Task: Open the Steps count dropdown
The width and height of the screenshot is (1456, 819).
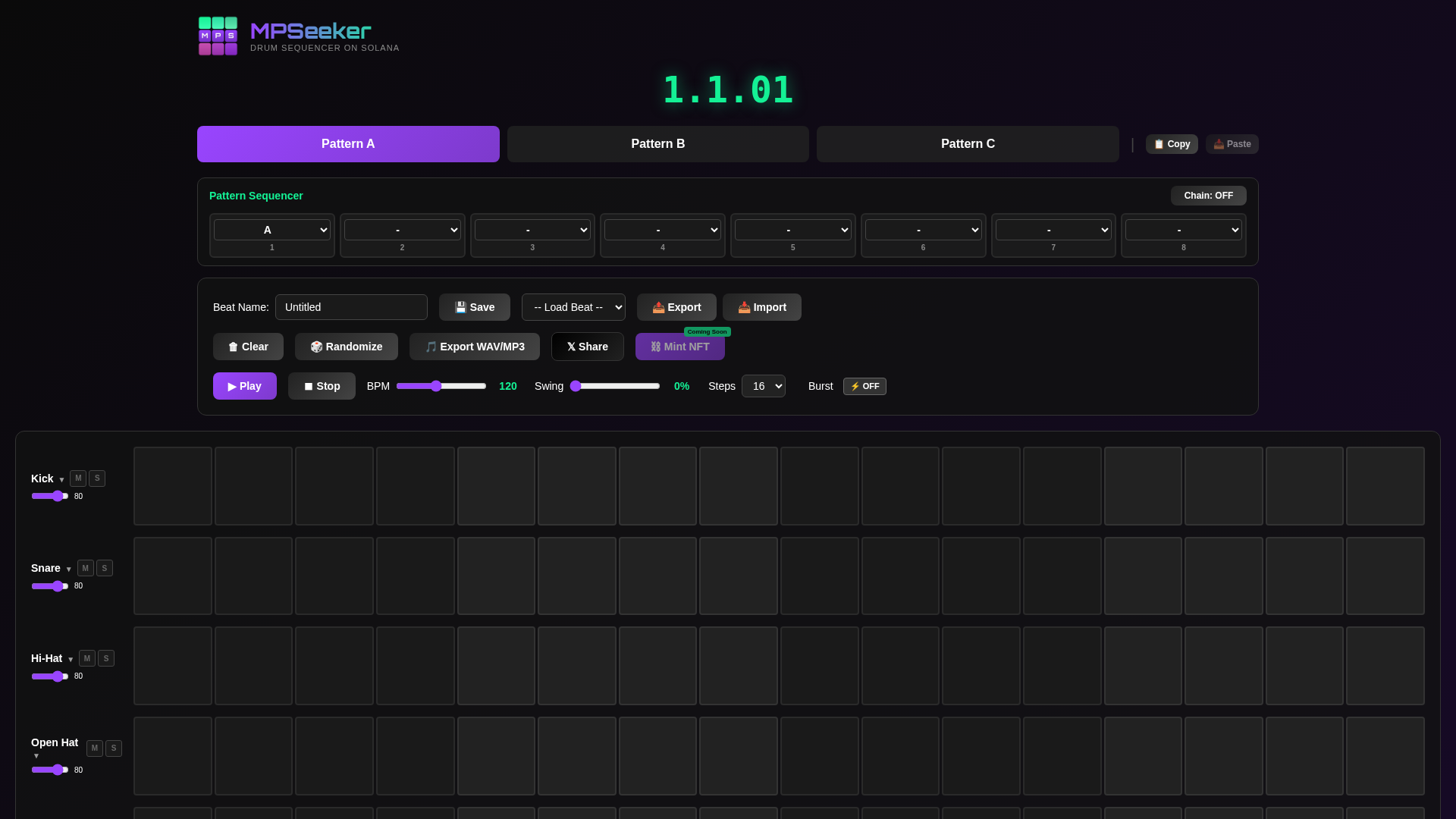Action: pyautogui.click(x=764, y=386)
